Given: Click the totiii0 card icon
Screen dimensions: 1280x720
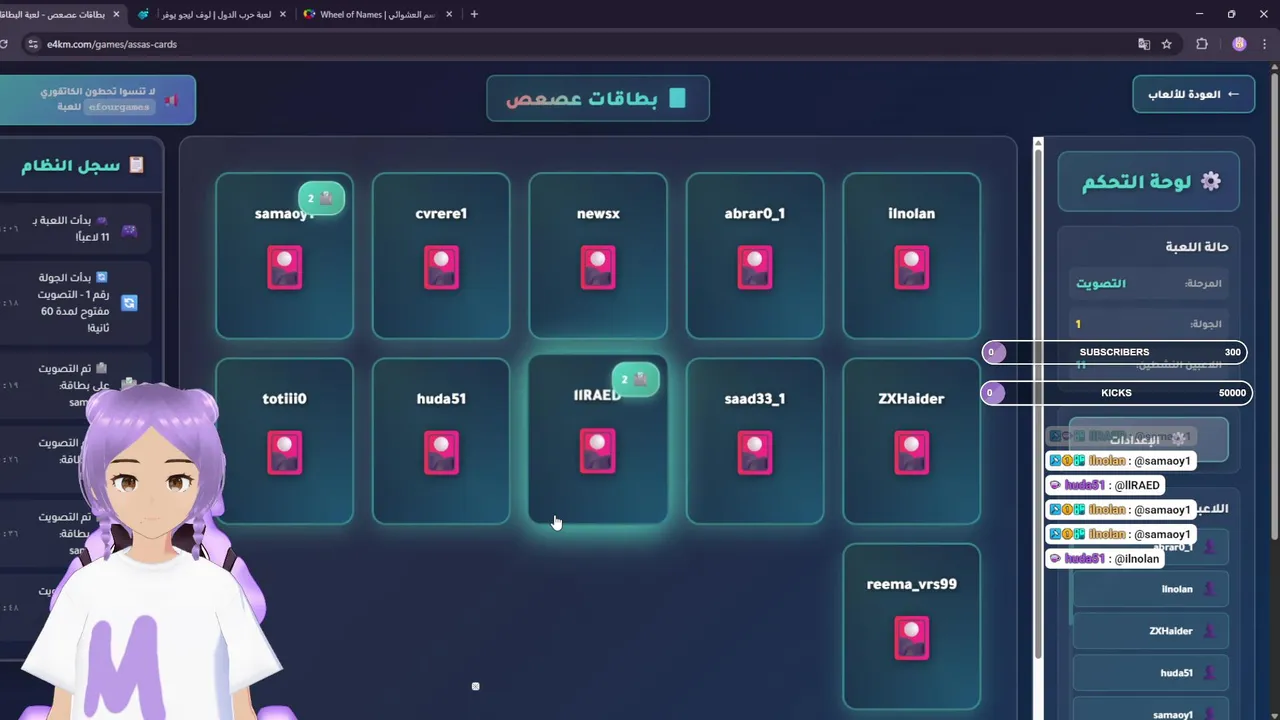Looking at the screenshot, I should tap(284, 453).
